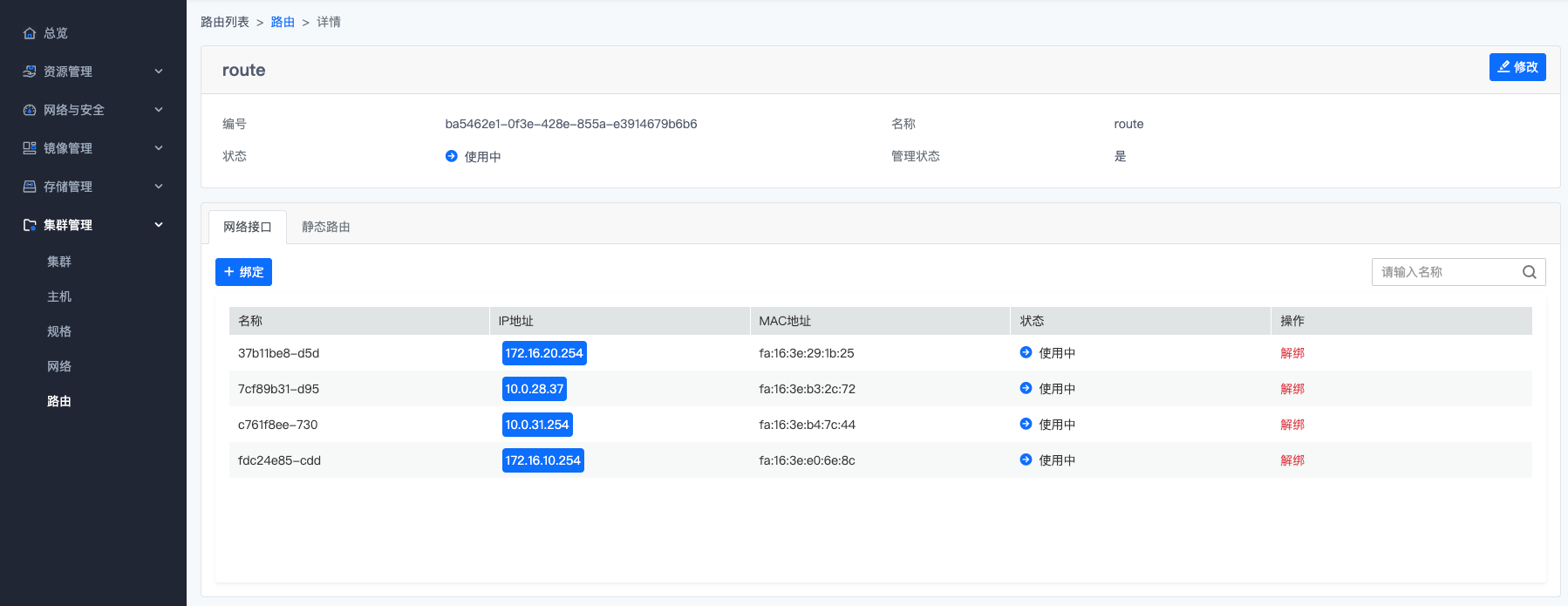Click the 集群管理 icon in sidebar
Image resolution: width=1568 pixels, height=606 pixels.
tap(30, 225)
